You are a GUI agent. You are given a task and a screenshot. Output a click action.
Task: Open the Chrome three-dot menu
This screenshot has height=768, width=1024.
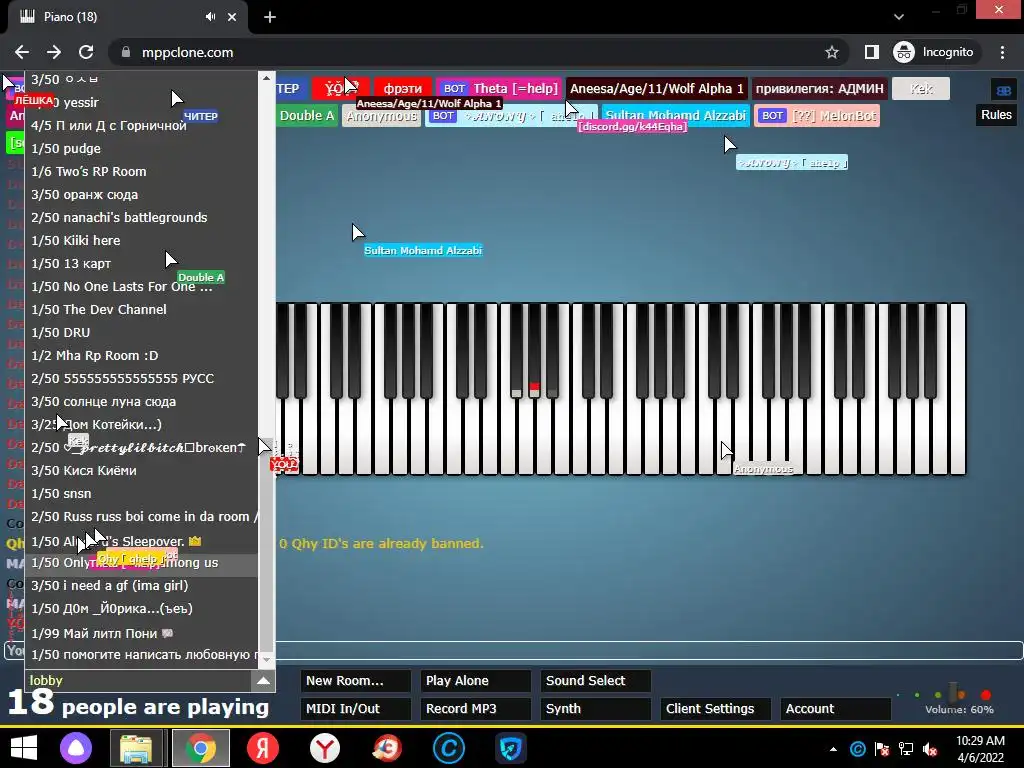[x=1002, y=52]
